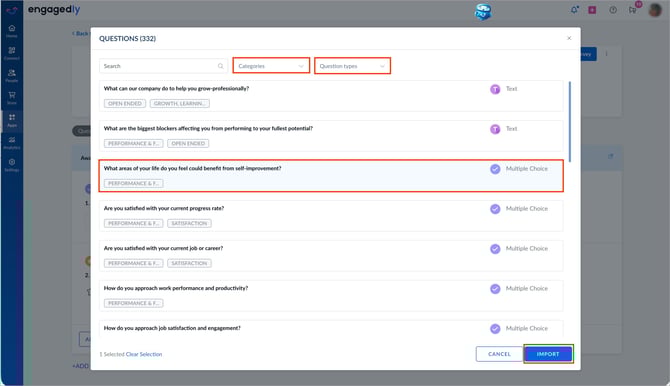Click SATISFACTION tag on 'current progress rate' question

tap(189, 224)
